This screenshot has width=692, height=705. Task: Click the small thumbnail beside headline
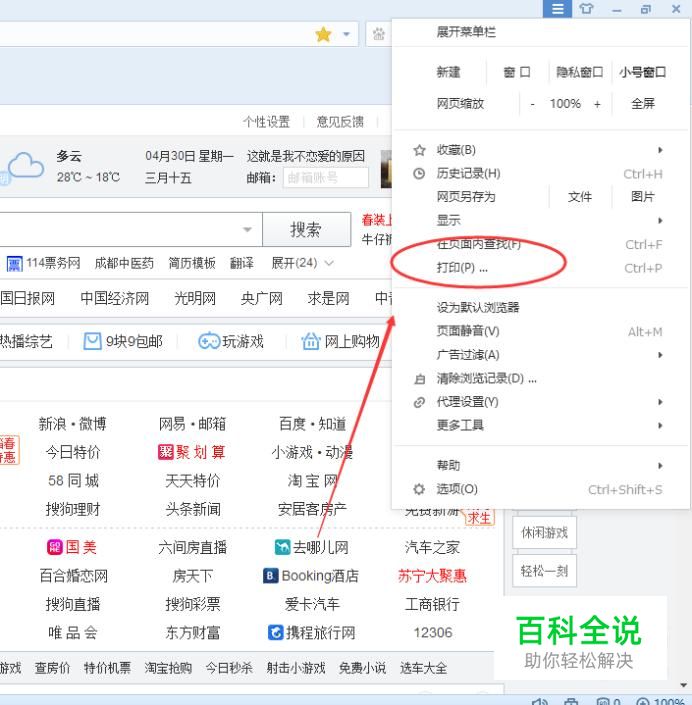(x=386, y=169)
